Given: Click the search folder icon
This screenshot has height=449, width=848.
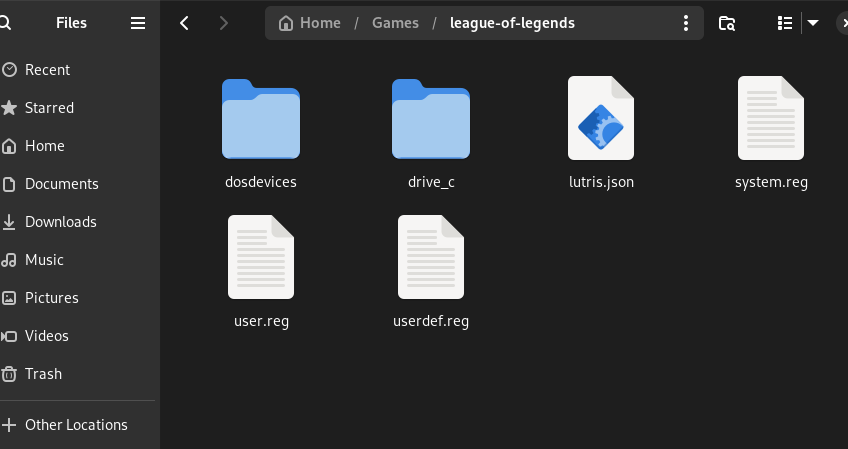Looking at the screenshot, I should coord(727,23).
